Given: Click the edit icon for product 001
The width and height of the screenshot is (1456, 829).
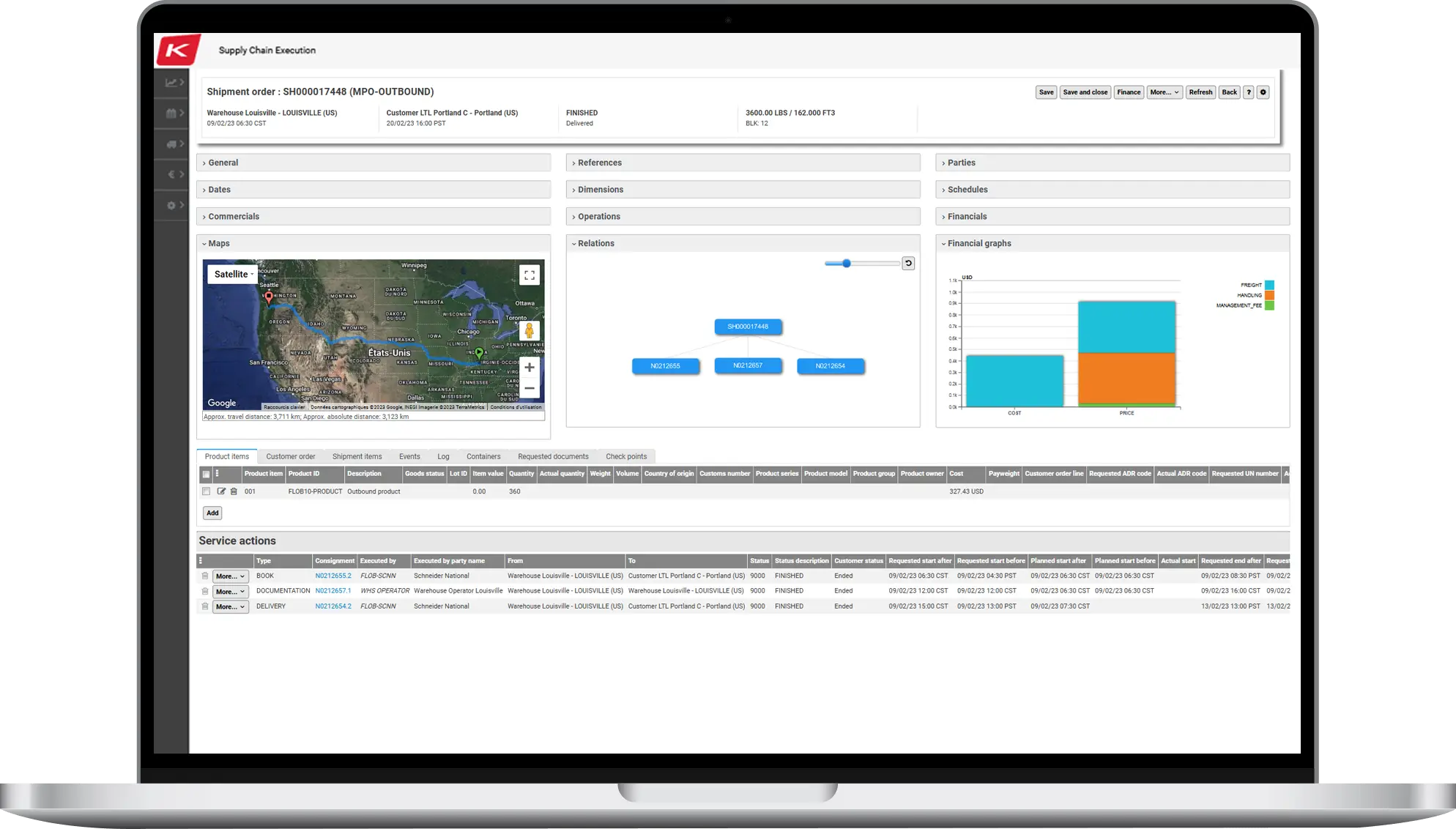Looking at the screenshot, I should pyautogui.click(x=221, y=491).
